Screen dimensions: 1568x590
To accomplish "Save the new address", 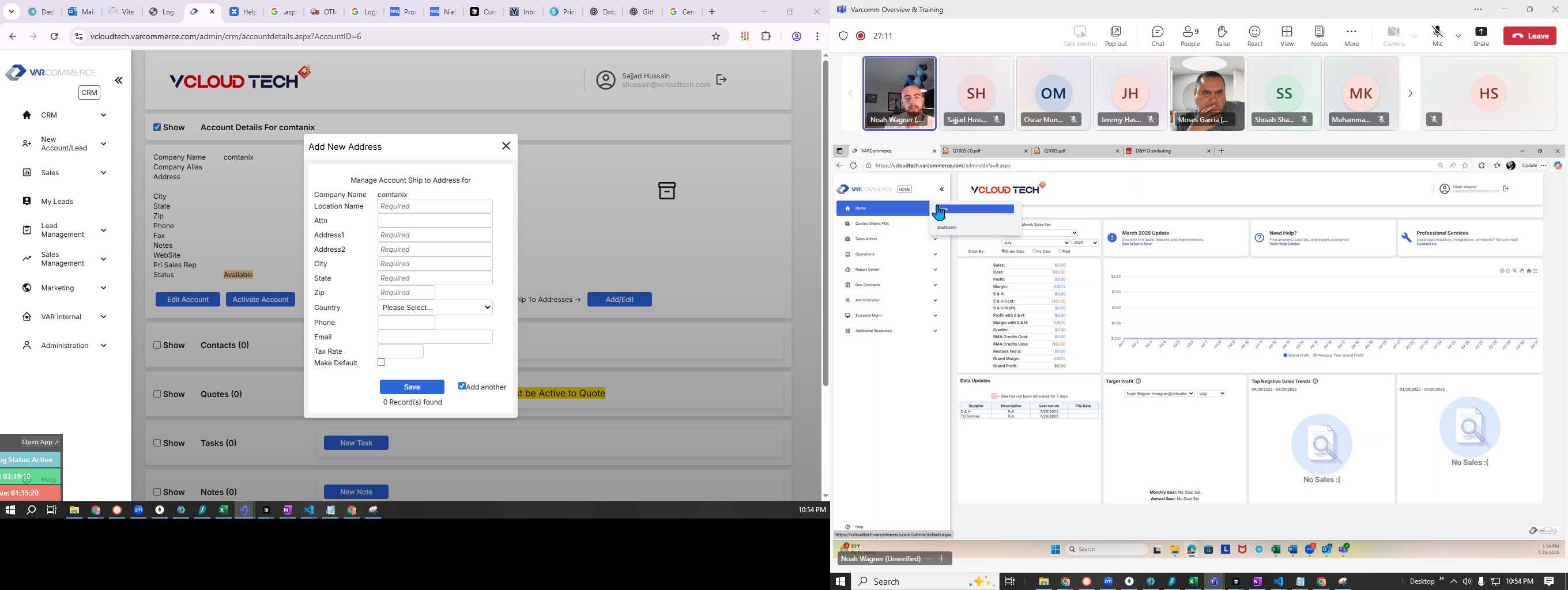I will [412, 387].
